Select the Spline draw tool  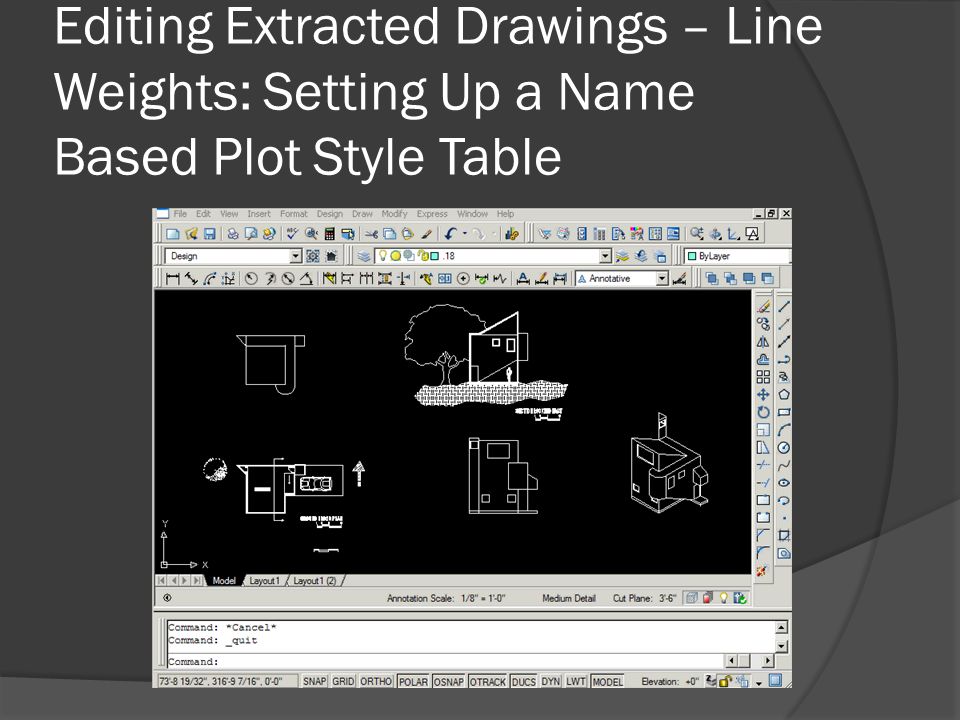(784, 466)
